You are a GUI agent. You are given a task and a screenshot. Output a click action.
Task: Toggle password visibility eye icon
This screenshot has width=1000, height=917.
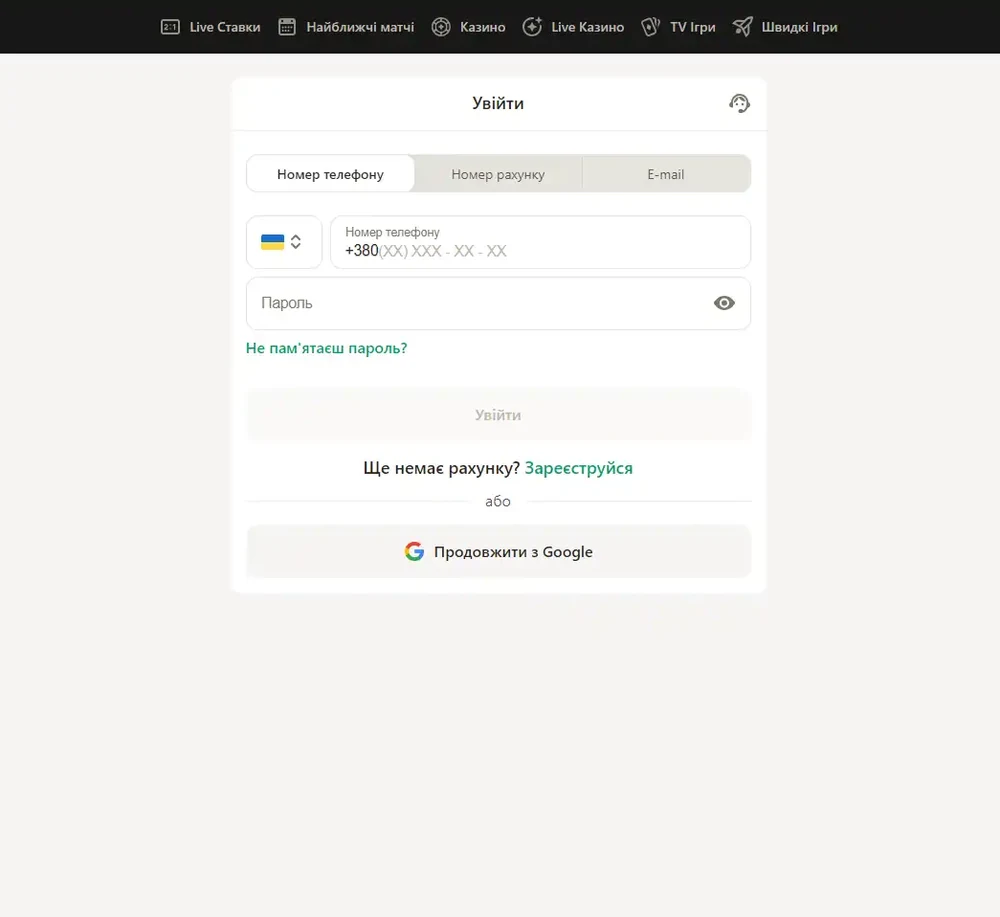tap(724, 303)
